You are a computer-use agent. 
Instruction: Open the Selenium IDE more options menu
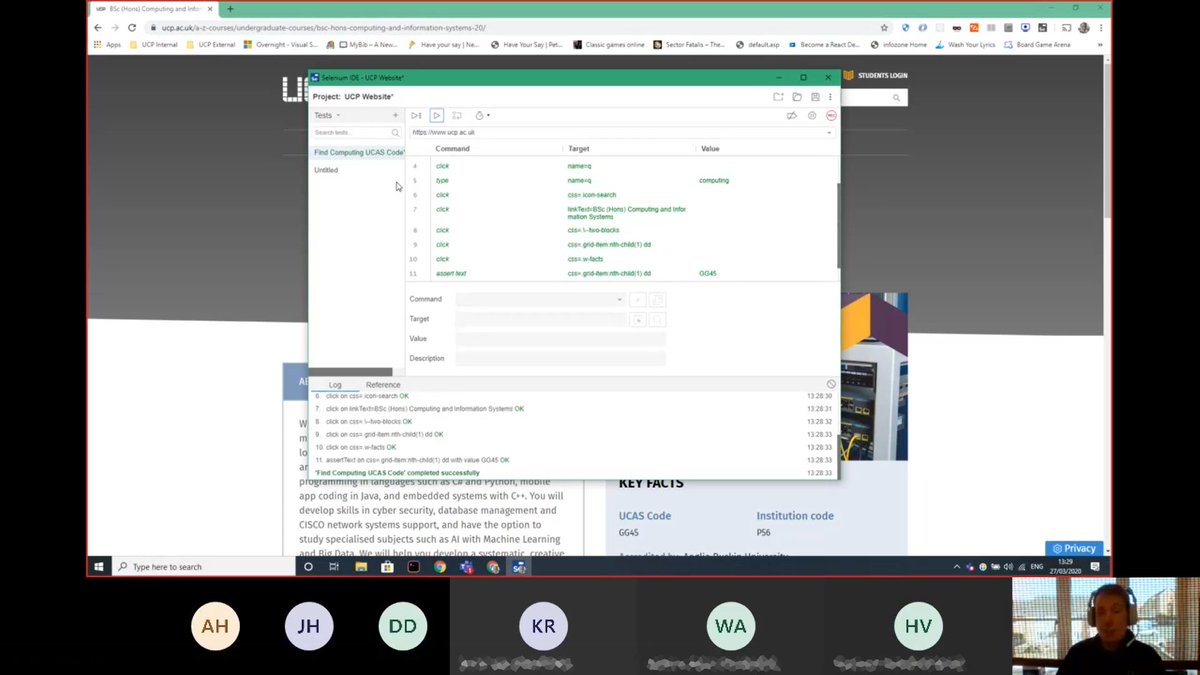[x=830, y=97]
